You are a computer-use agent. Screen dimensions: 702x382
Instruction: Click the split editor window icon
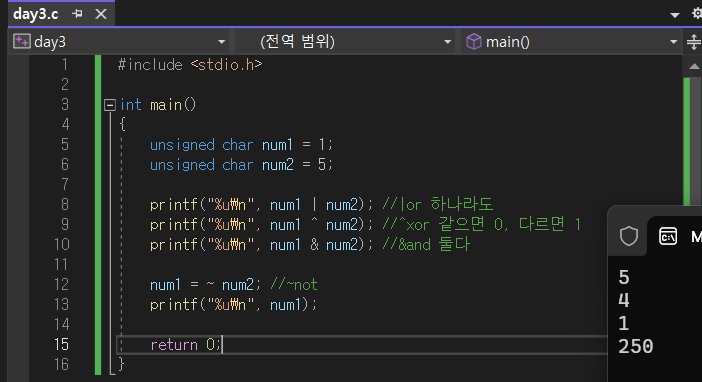tap(693, 42)
